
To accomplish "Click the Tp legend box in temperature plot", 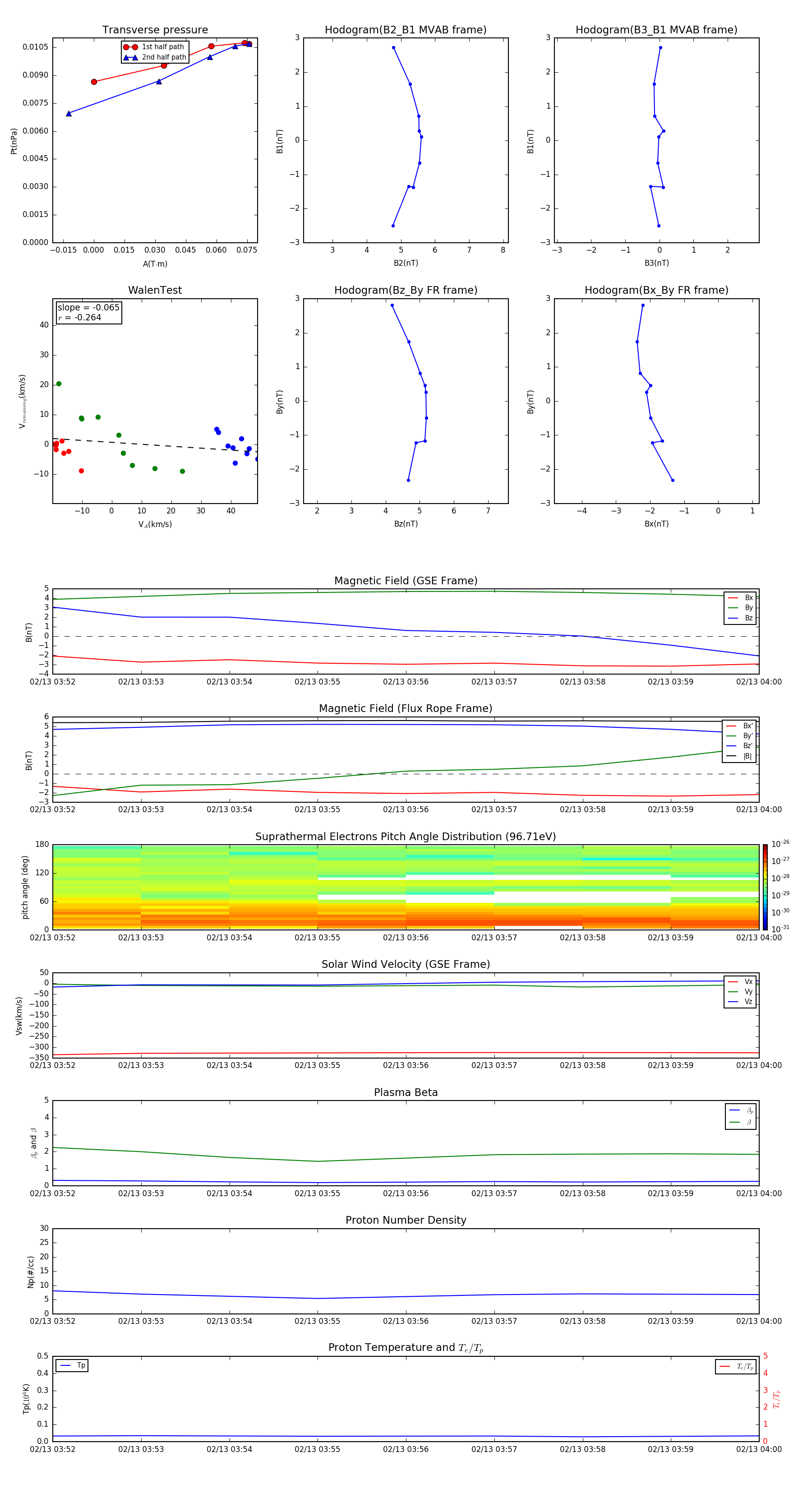I will point(72,1365).
